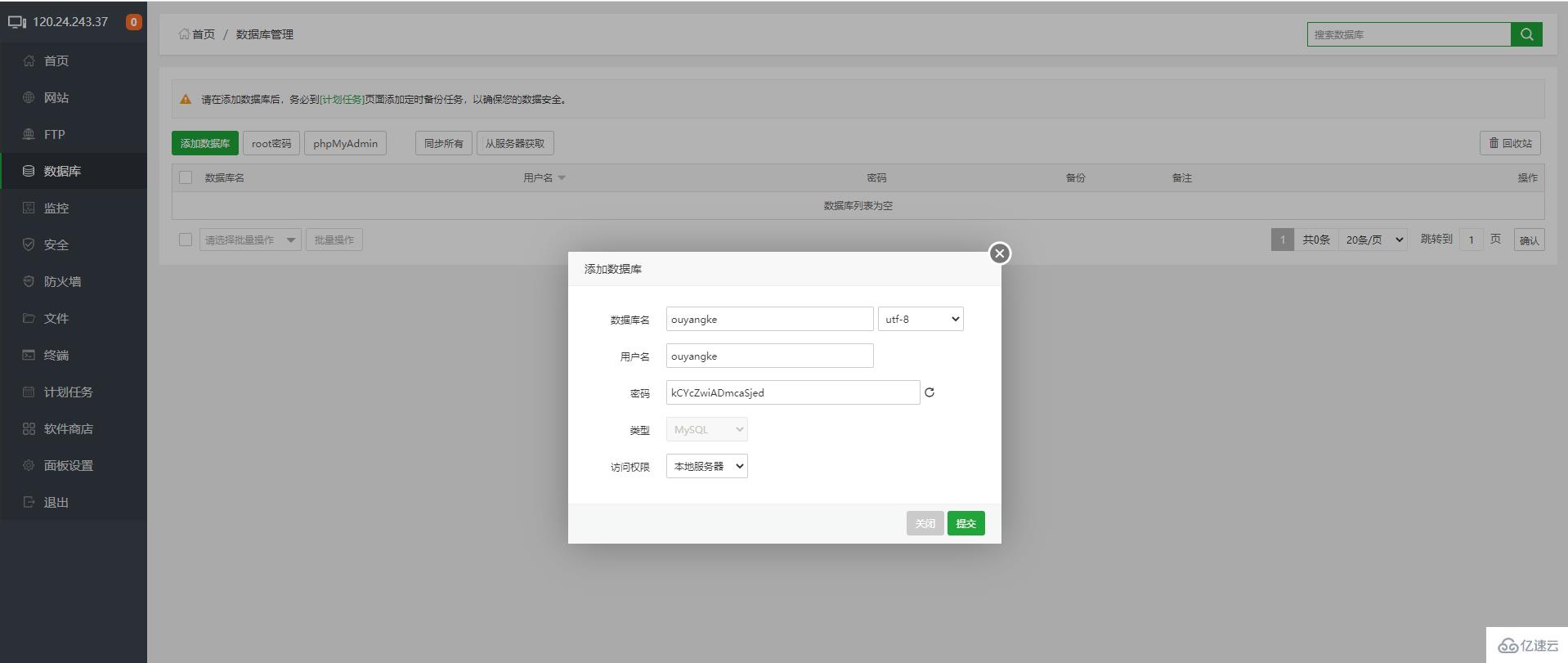Click the 备注 column header
Viewport: 1568px width, 663px height.
coord(1182,177)
